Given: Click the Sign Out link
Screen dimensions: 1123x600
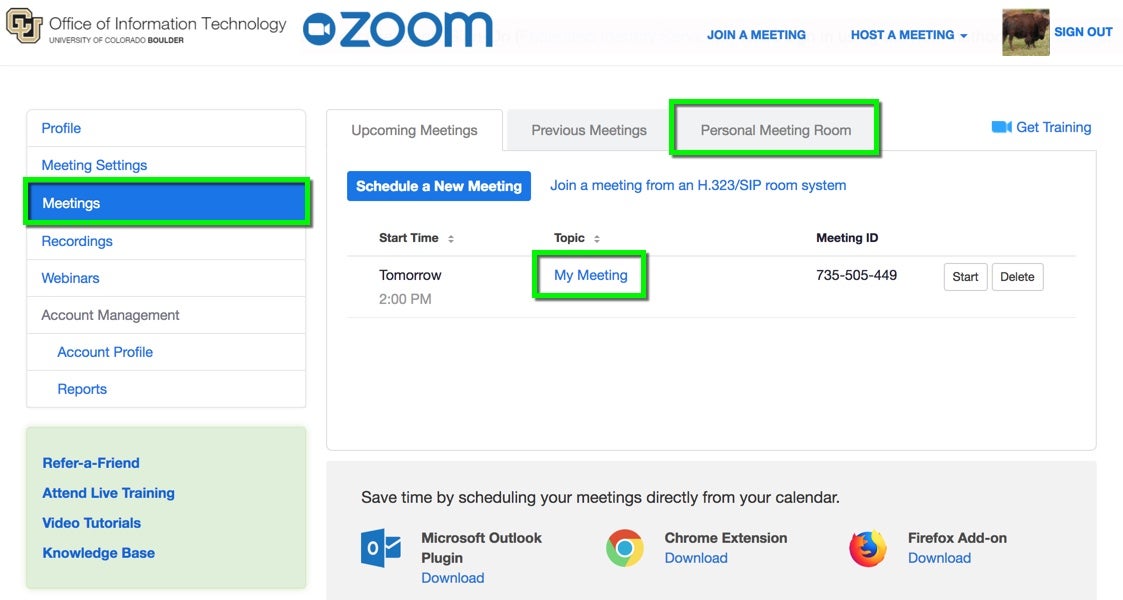Looking at the screenshot, I should (x=1083, y=32).
